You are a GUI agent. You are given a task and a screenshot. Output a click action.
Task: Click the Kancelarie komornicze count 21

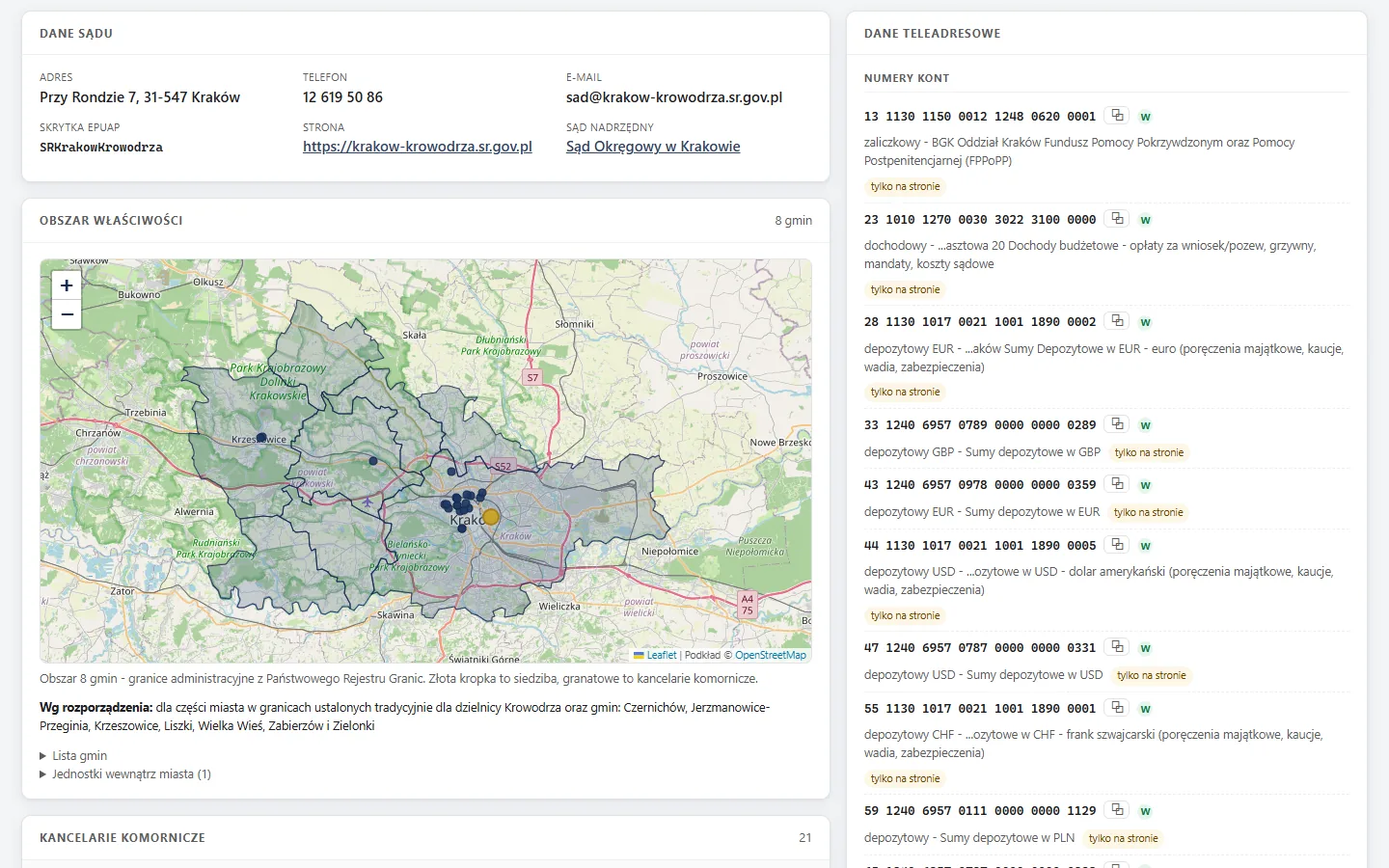tap(805, 837)
